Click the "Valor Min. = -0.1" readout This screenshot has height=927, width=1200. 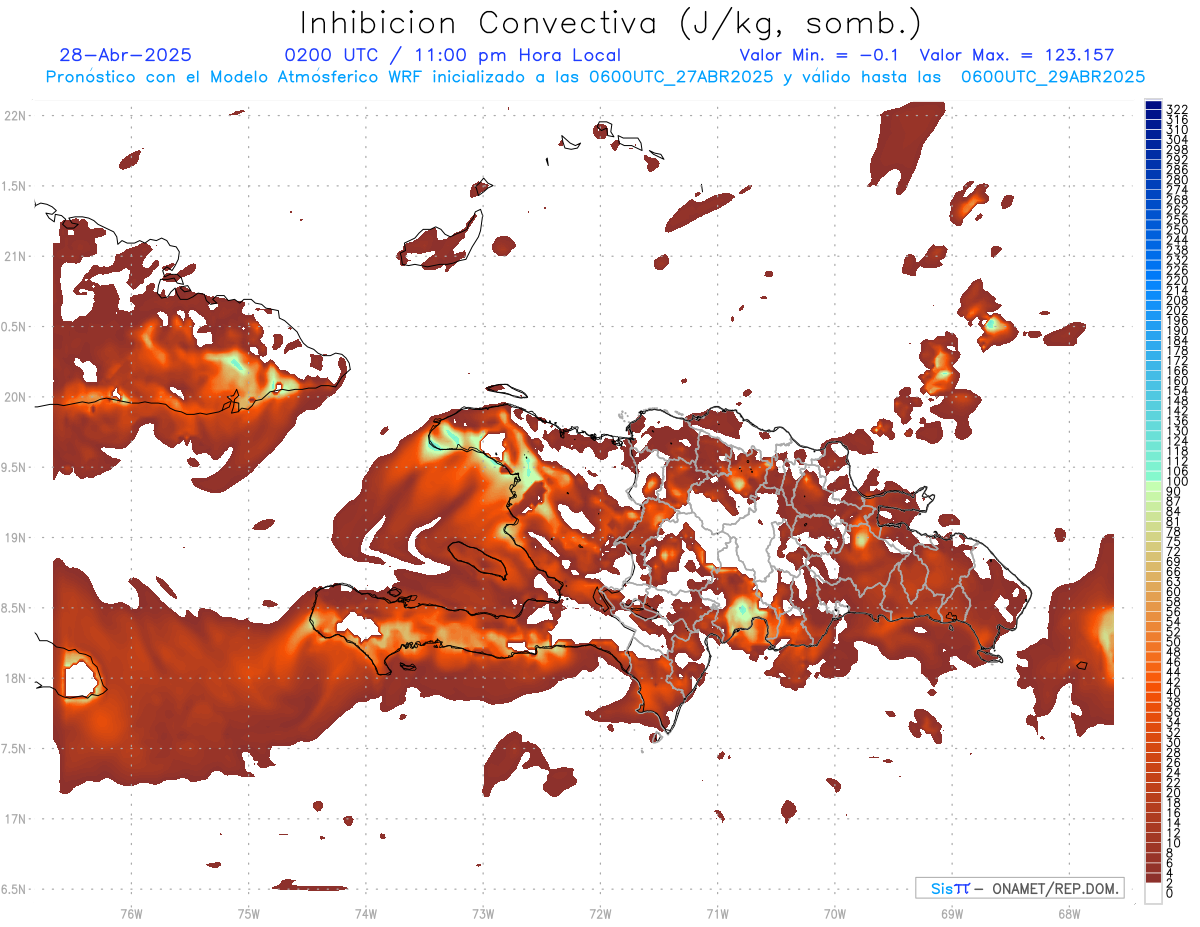click(x=820, y=55)
